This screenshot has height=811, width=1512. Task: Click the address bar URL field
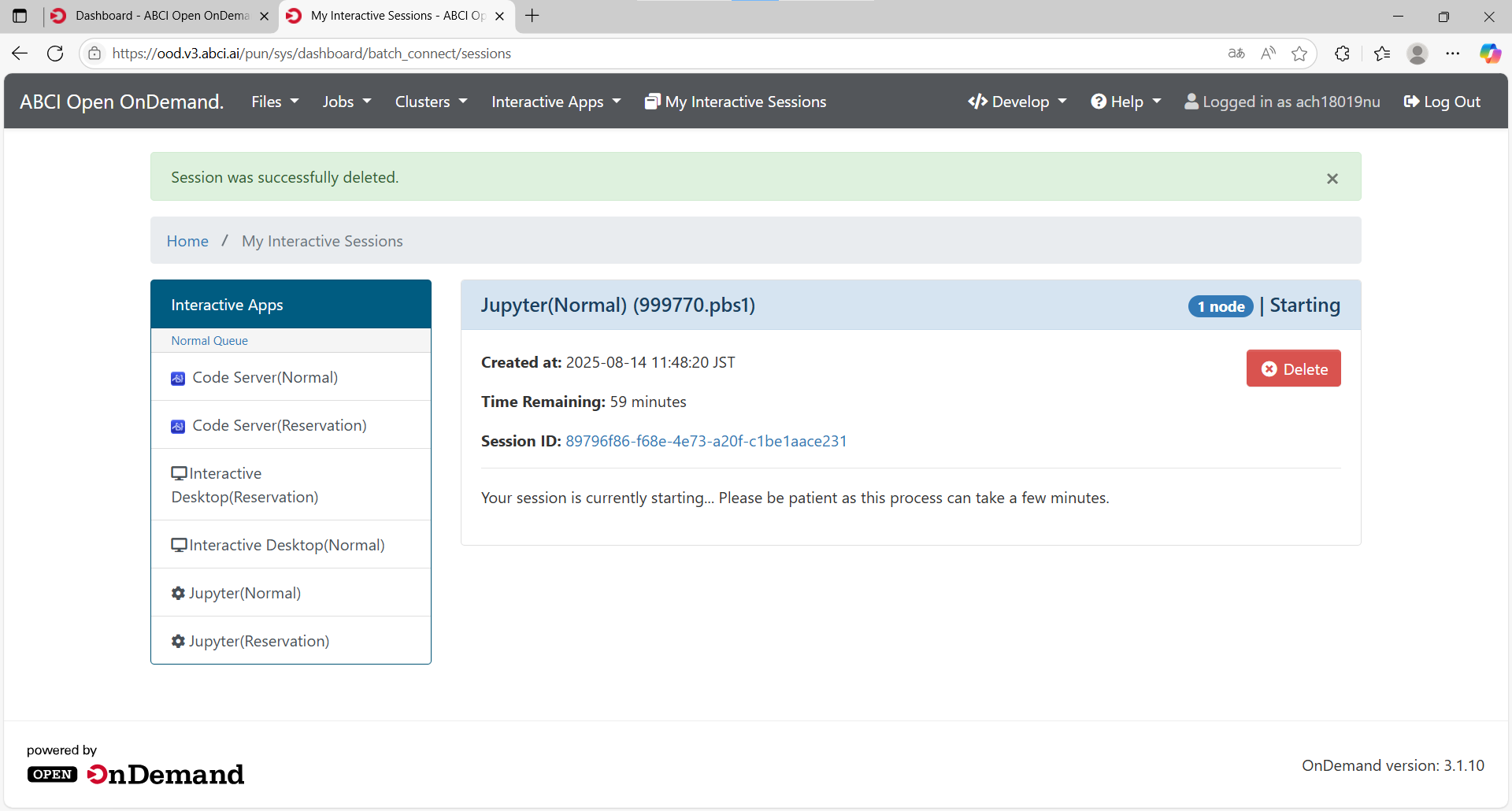661,54
